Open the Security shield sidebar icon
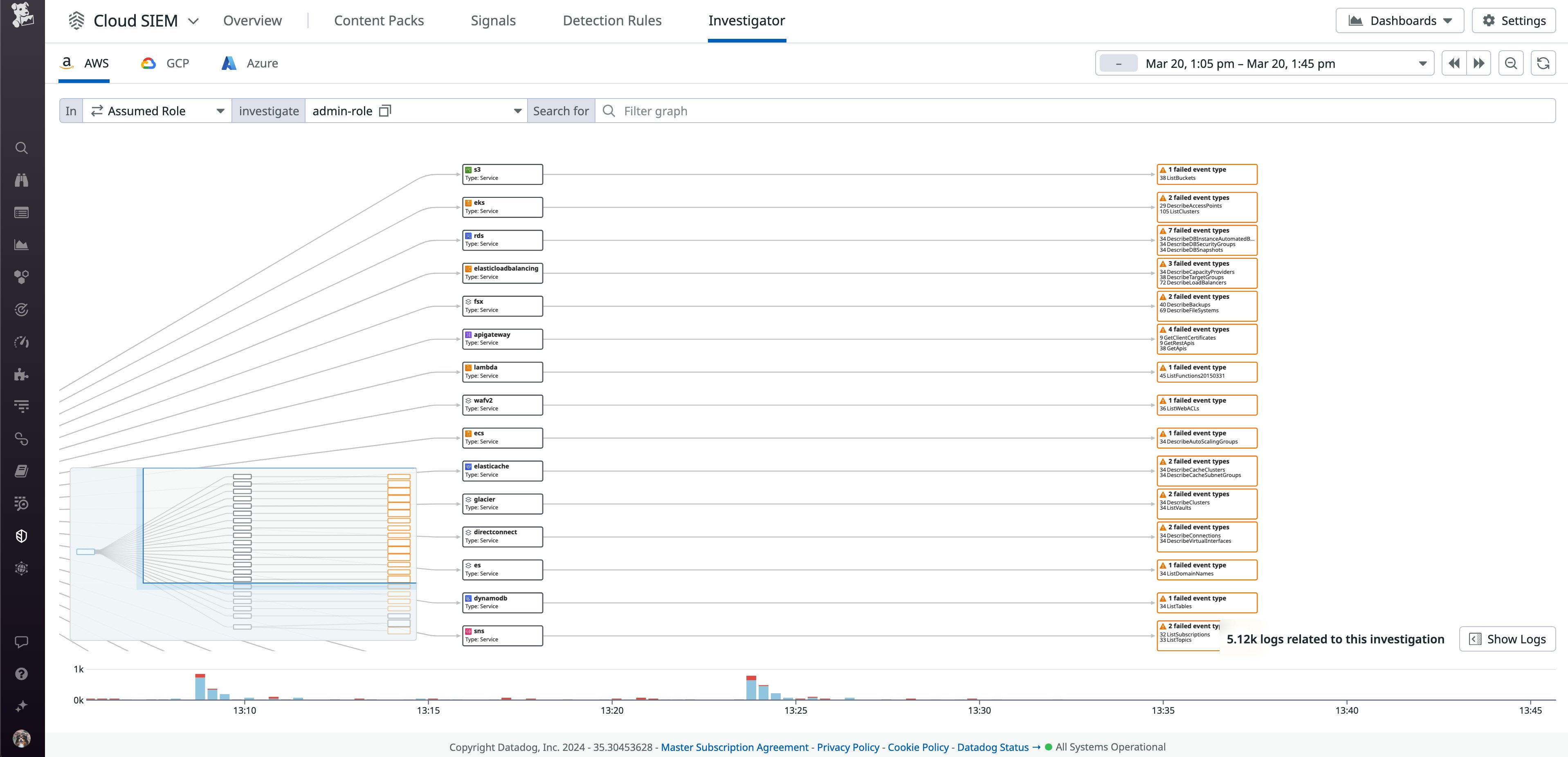1568x757 pixels. click(21, 536)
